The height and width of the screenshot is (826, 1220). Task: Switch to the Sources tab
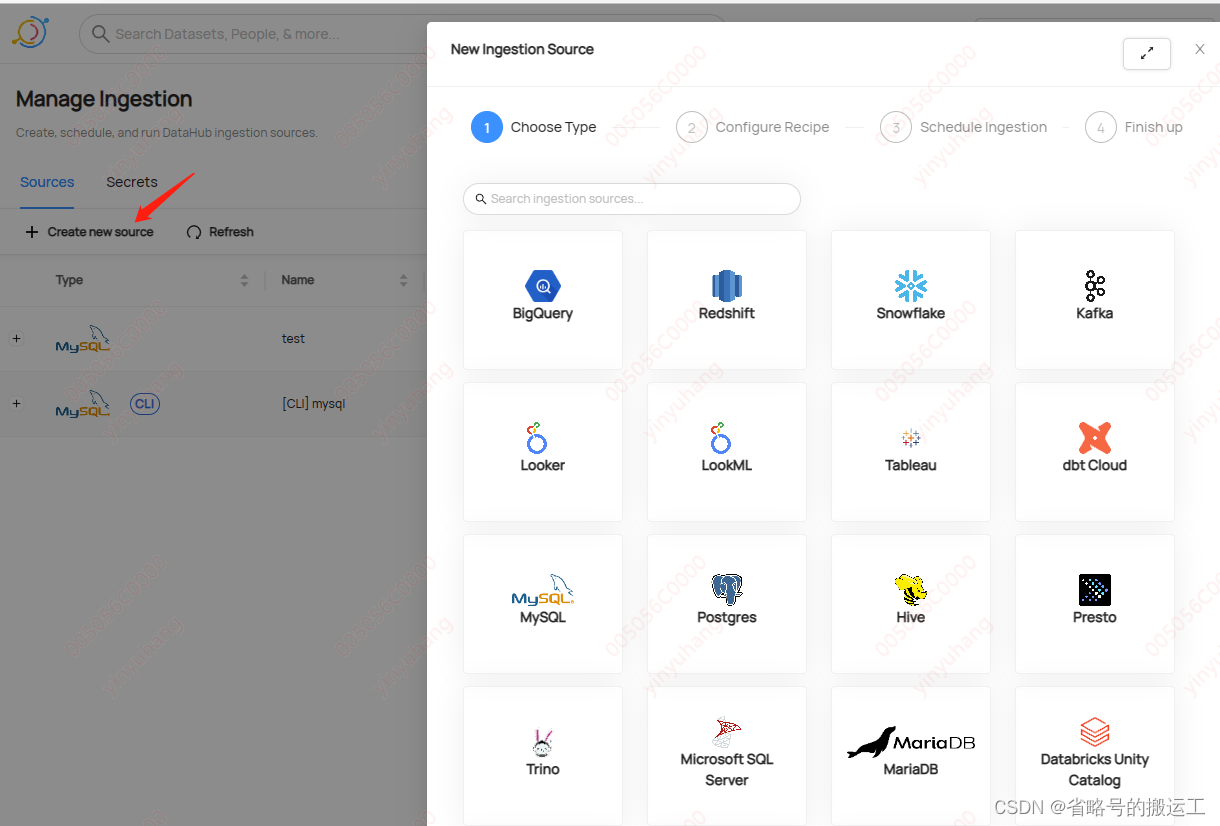[x=47, y=182]
